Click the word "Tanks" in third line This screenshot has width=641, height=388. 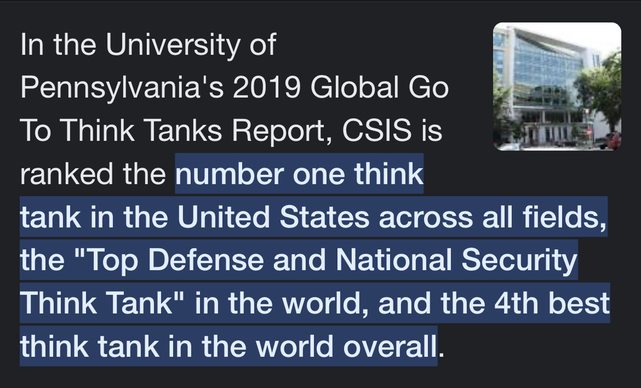tap(183, 130)
